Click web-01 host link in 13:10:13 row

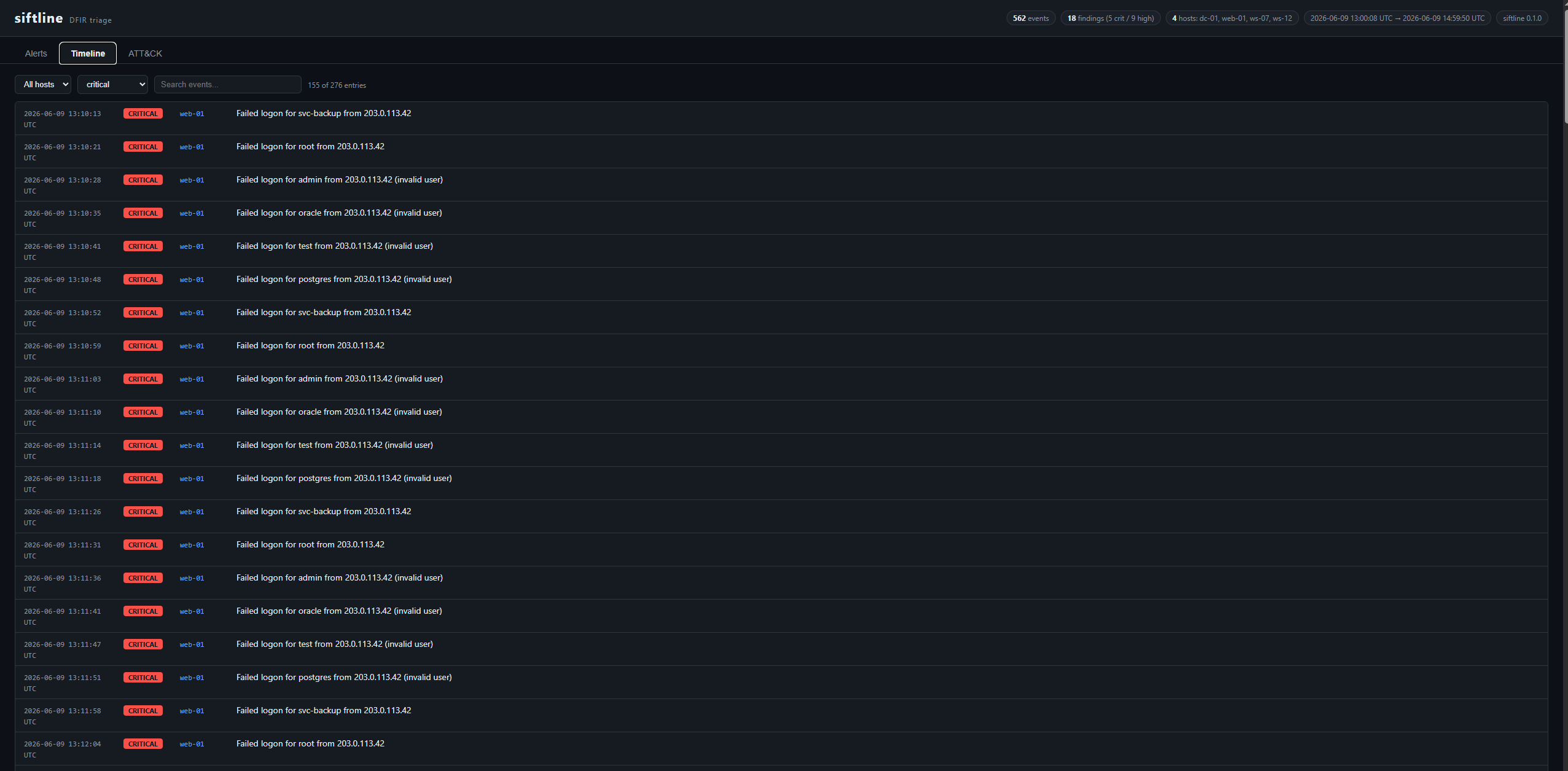[192, 114]
